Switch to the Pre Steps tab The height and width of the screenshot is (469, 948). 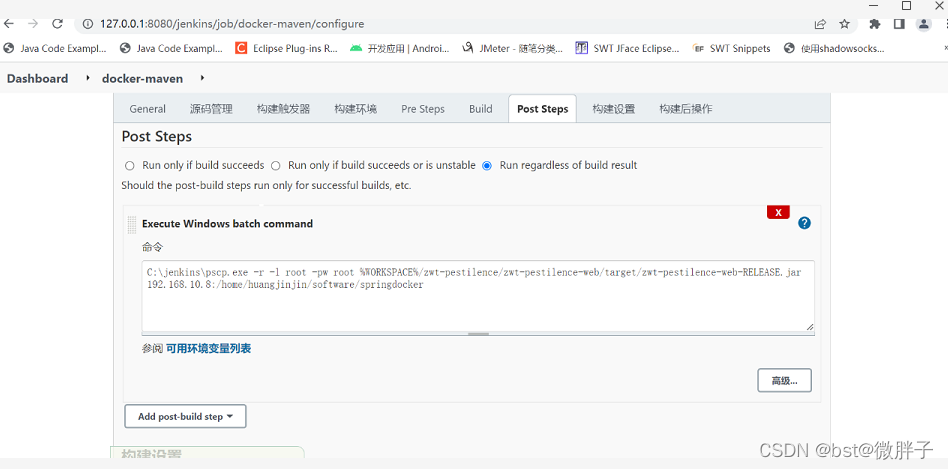(423, 109)
